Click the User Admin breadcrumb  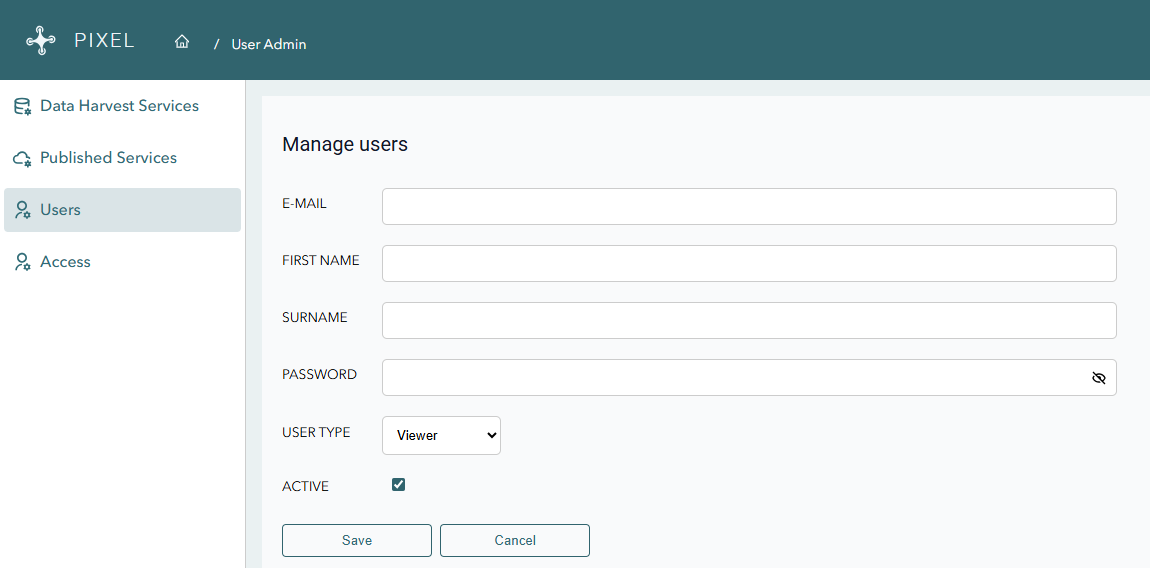pos(268,44)
